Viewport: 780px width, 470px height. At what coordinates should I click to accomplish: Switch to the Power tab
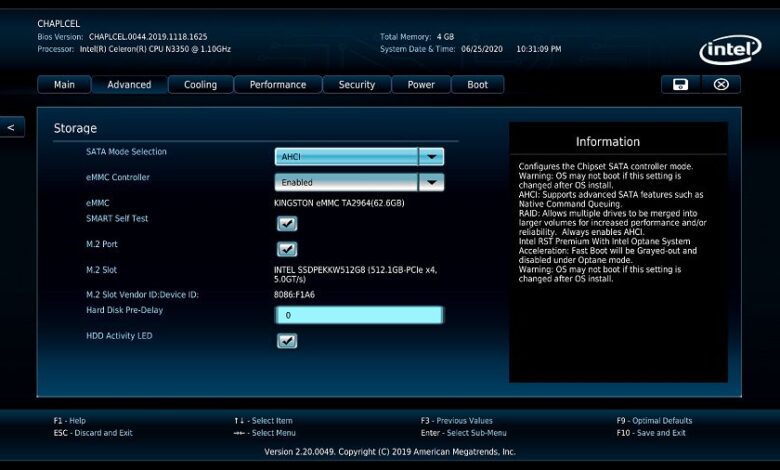(421, 85)
